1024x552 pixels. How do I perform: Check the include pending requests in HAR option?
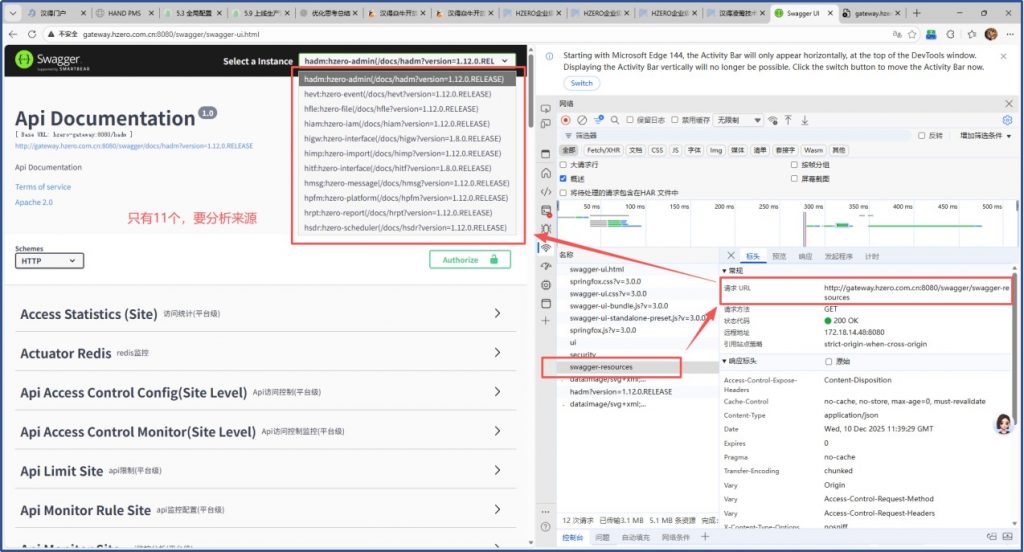(564, 192)
